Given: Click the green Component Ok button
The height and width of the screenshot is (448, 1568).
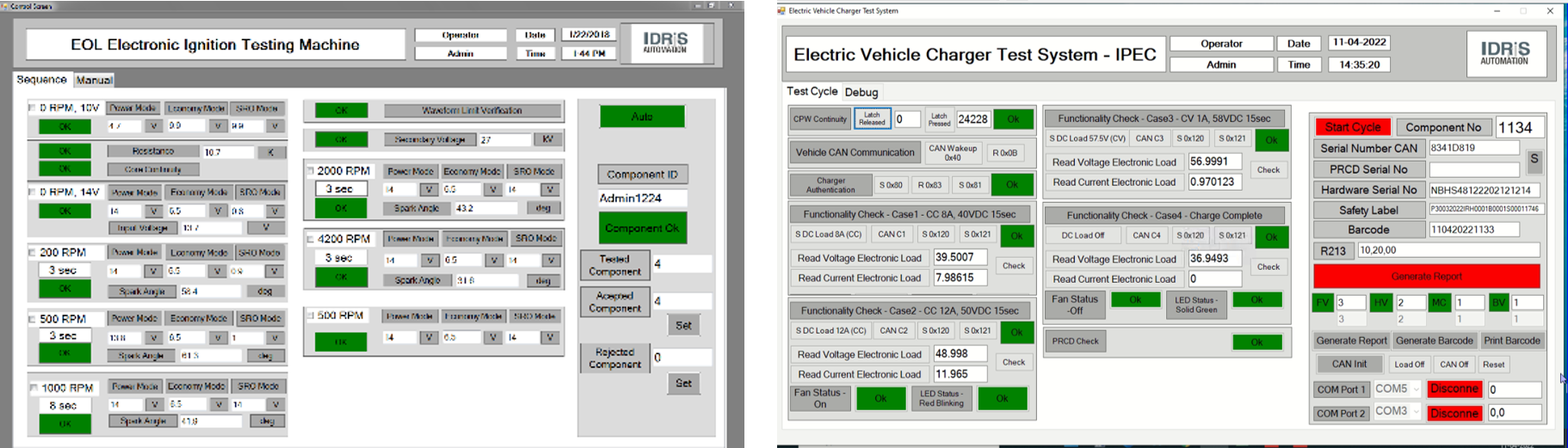Looking at the screenshot, I should [642, 228].
